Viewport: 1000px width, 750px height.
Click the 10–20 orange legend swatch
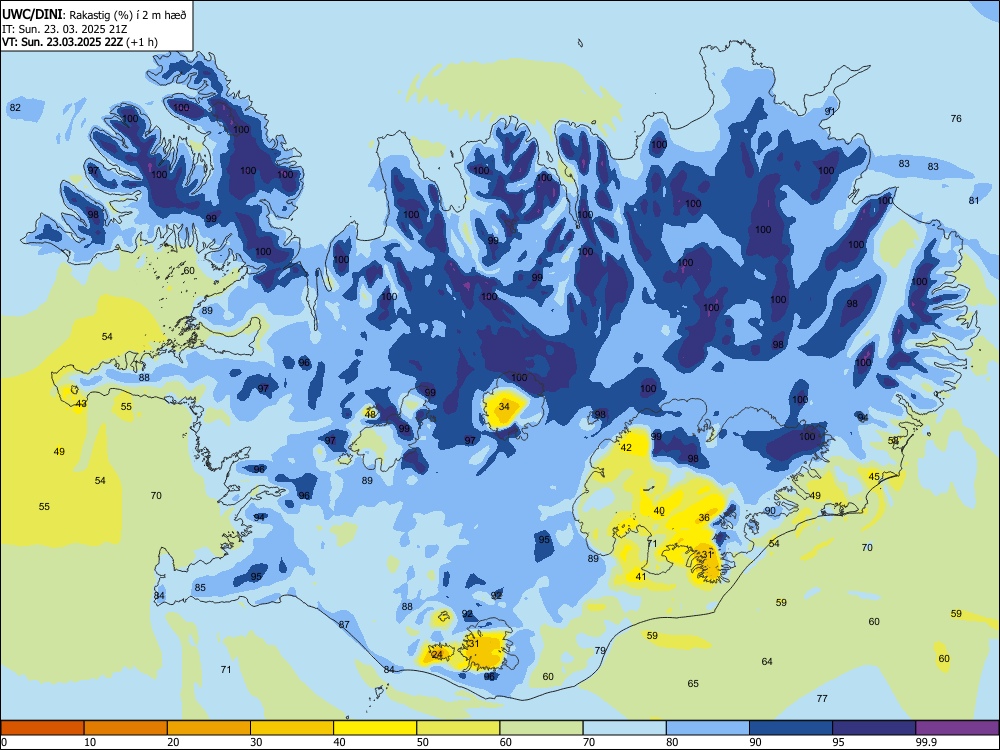126,728
